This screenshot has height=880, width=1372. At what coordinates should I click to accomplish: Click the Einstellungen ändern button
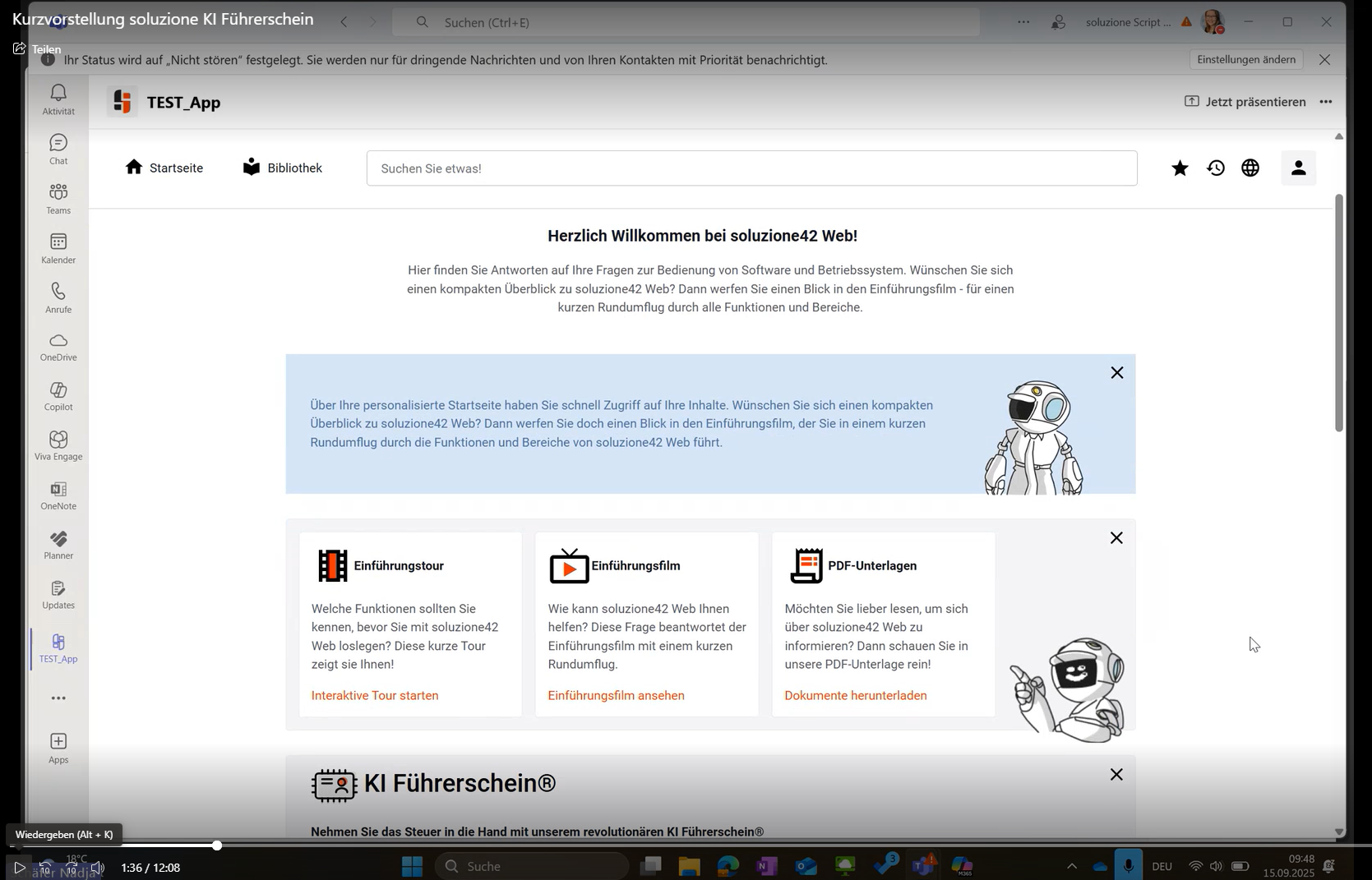tap(1246, 59)
